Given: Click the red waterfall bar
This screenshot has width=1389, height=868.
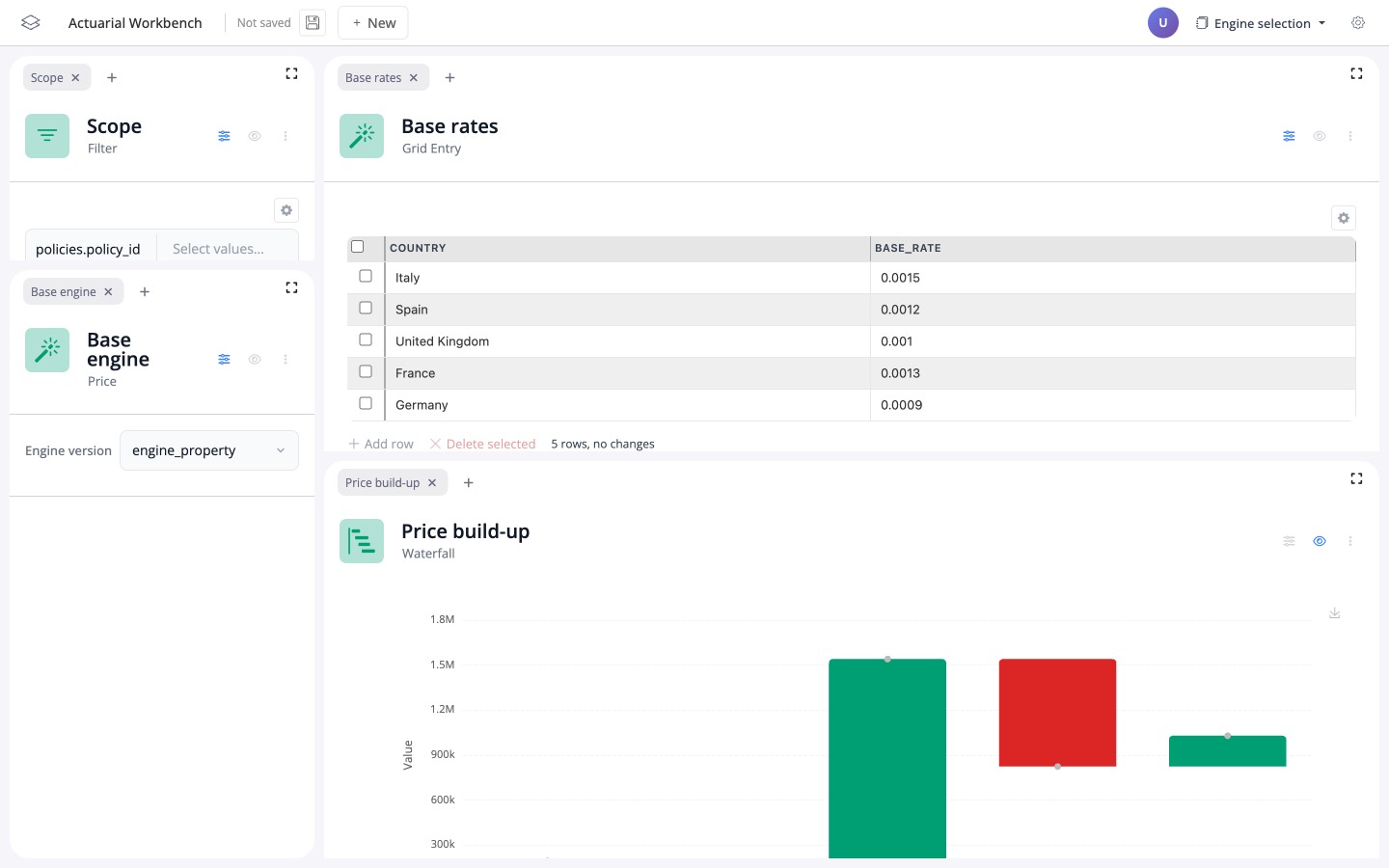Looking at the screenshot, I should pos(1057,713).
